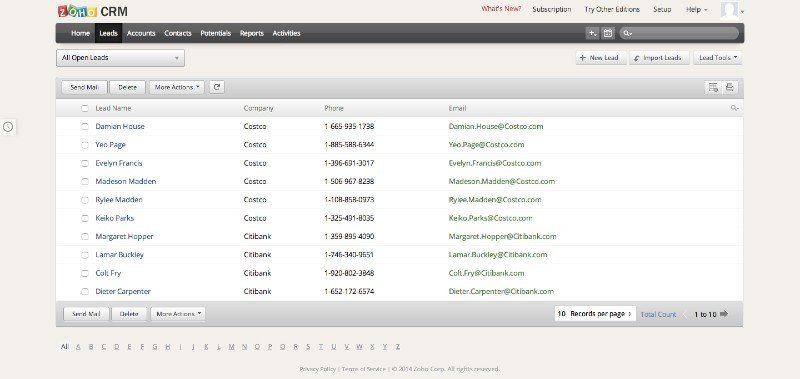Open the Subscription link
Screen dimensions: 800x379
552,9
